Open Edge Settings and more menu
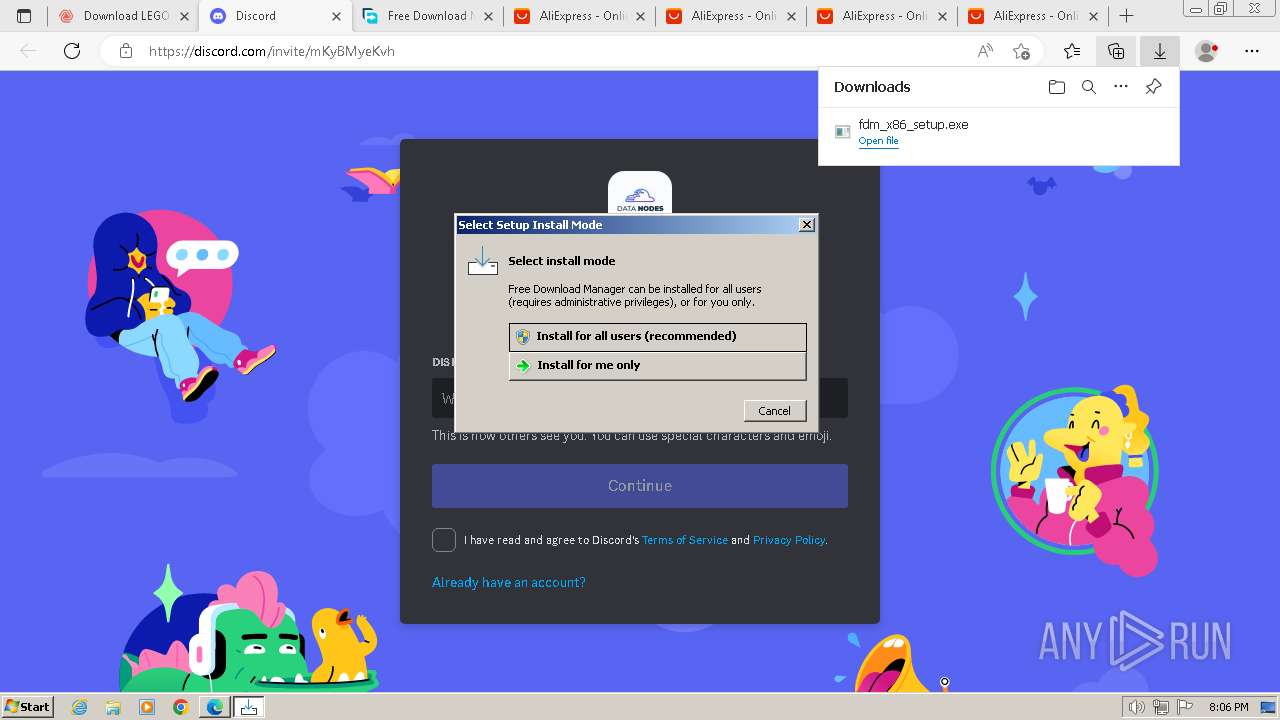This screenshot has width=1280, height=720. click(1252, 51)
